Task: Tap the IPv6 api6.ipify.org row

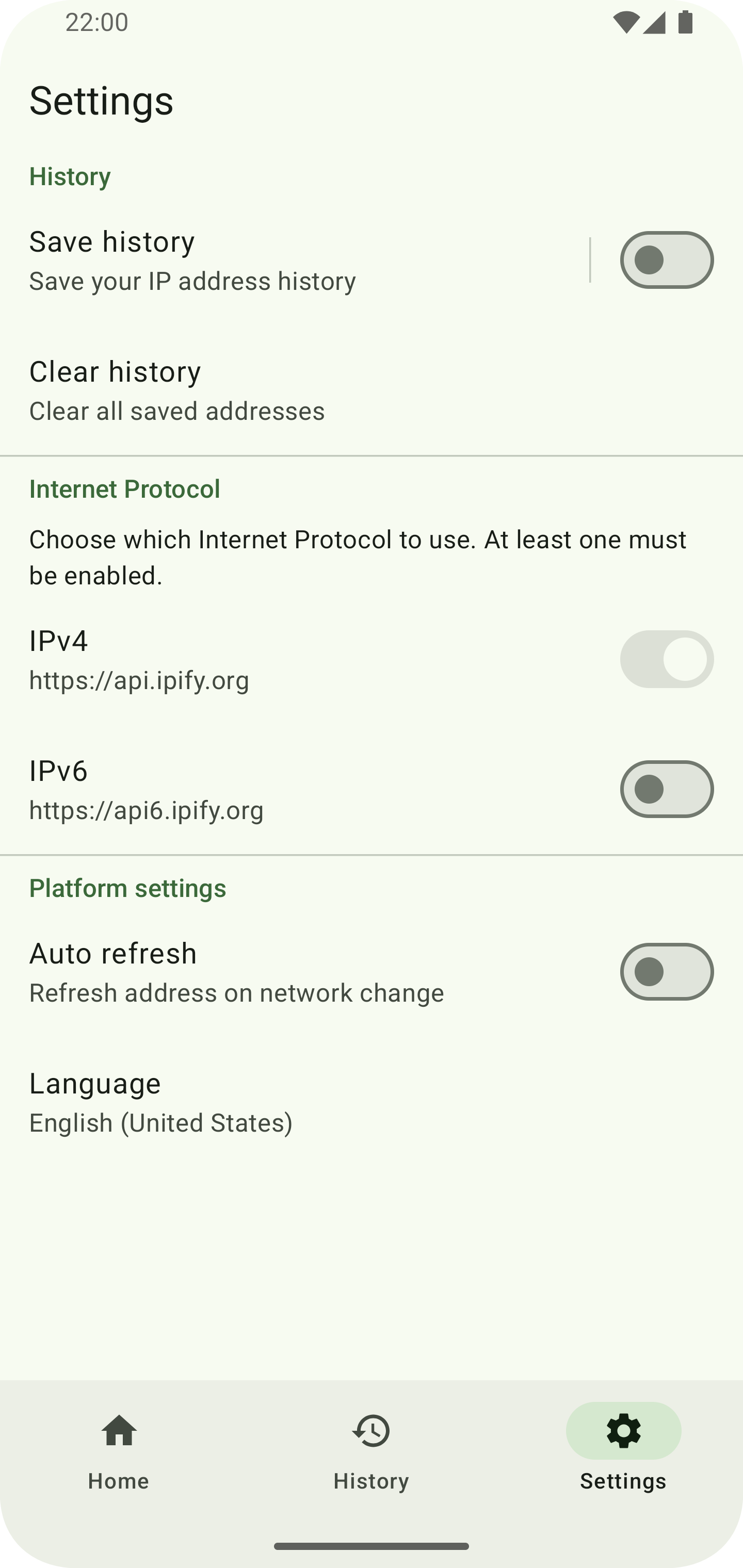Action: pyautogui.click(x=146, y=790)
